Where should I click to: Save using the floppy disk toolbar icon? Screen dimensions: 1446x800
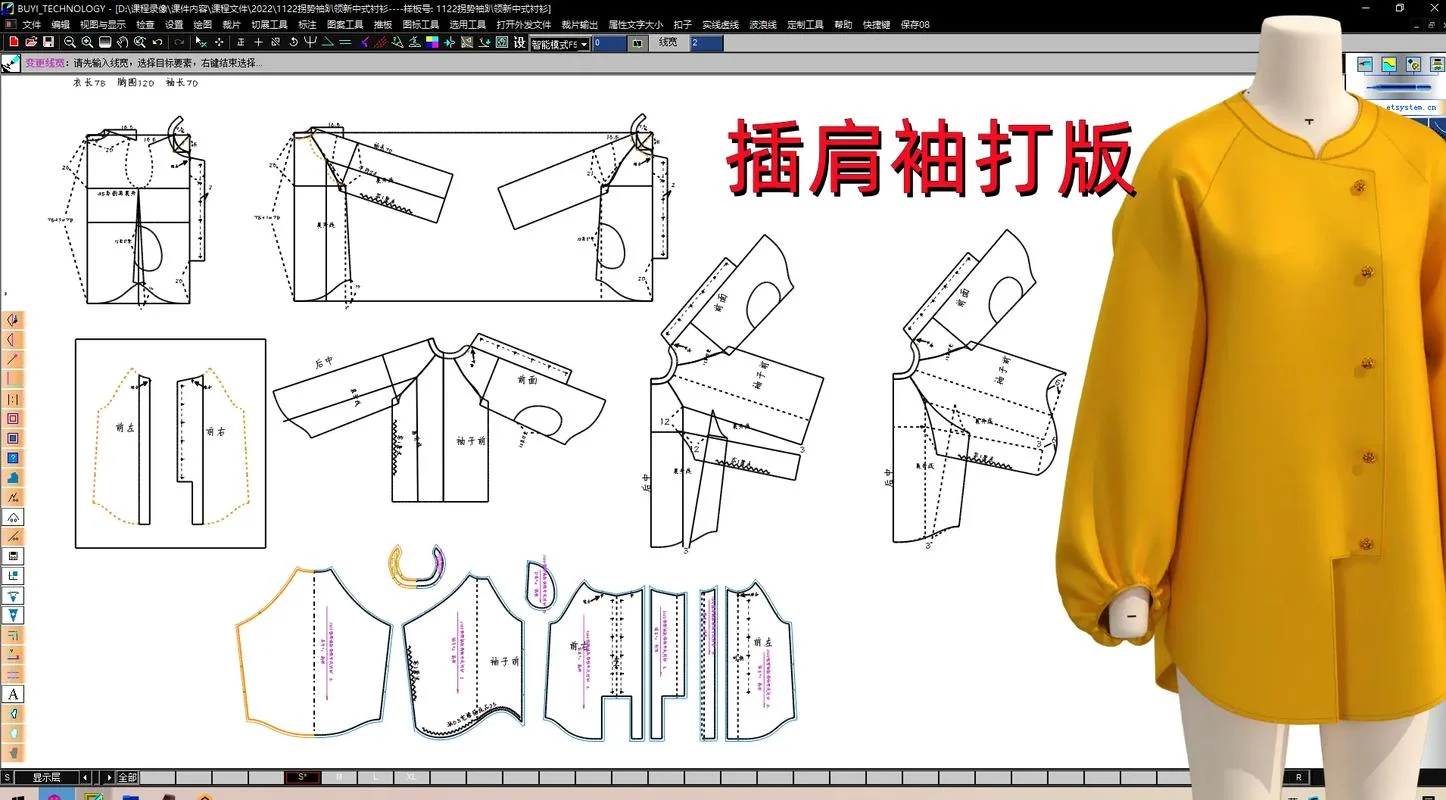[x=48, y=42]
